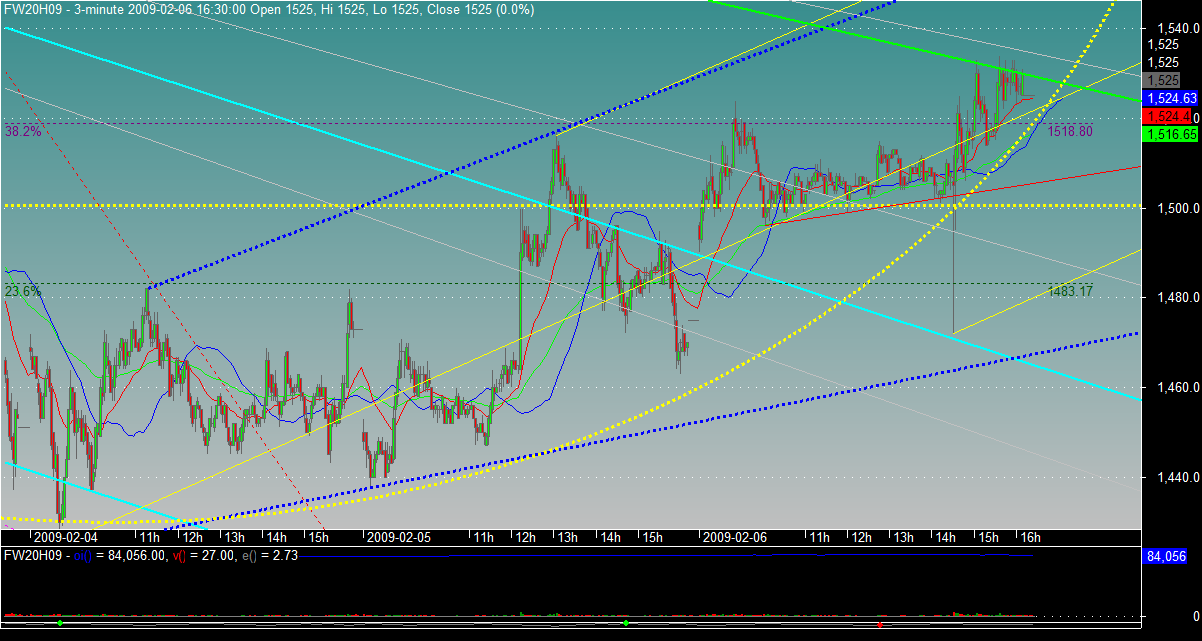Click the 1518.80 Fibonacci price label
1202x641 pixels.
(1070, 131)
